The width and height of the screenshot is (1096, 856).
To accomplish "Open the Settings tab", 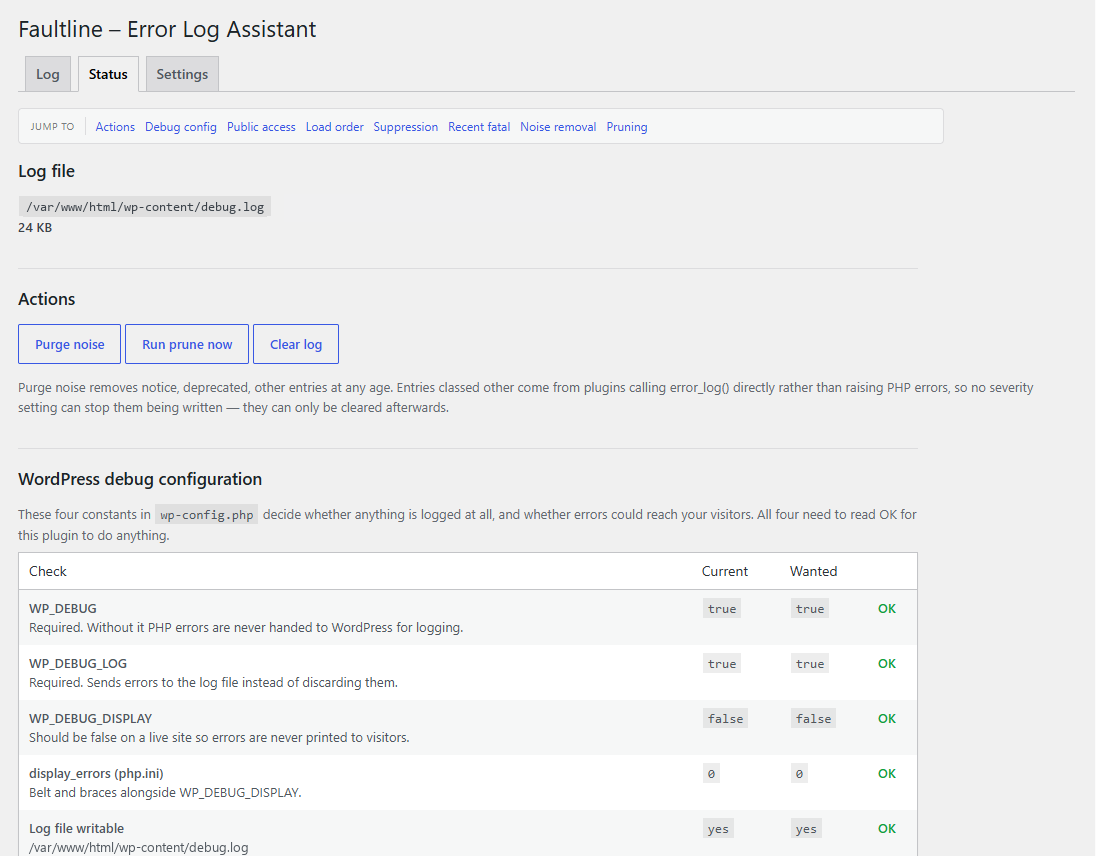I will [x=182, y=74].
